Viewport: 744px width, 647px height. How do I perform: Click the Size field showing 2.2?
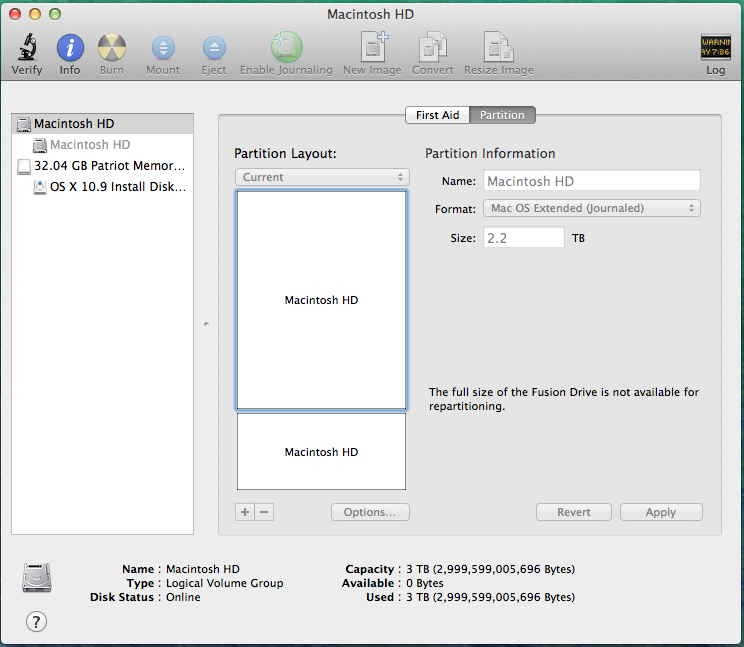point(524,237)
